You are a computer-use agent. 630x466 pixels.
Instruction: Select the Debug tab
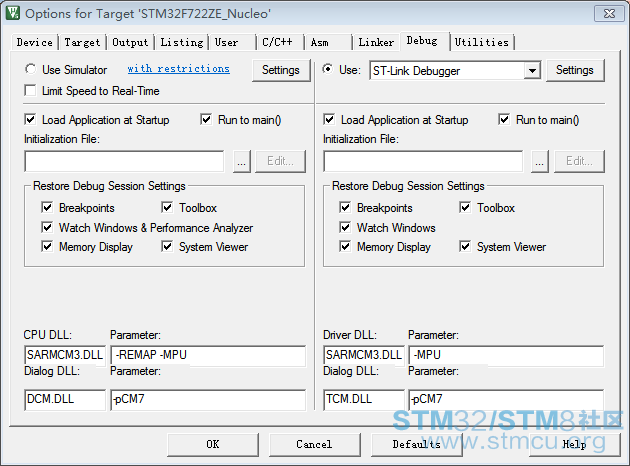coord(422,41)
